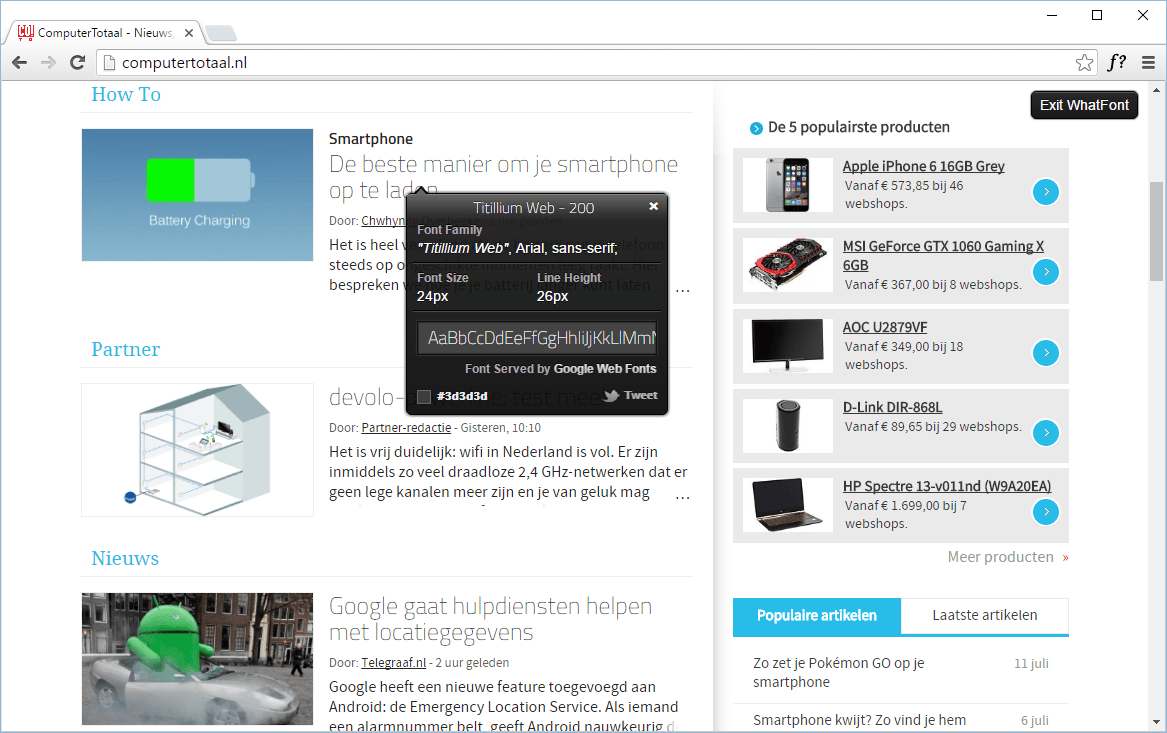
Task: Open the How To section heading
Action: (126, 95)
